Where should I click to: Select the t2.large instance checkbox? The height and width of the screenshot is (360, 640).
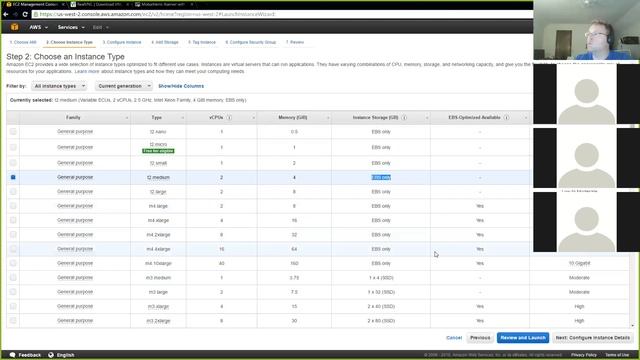click(x=13, y=191)
